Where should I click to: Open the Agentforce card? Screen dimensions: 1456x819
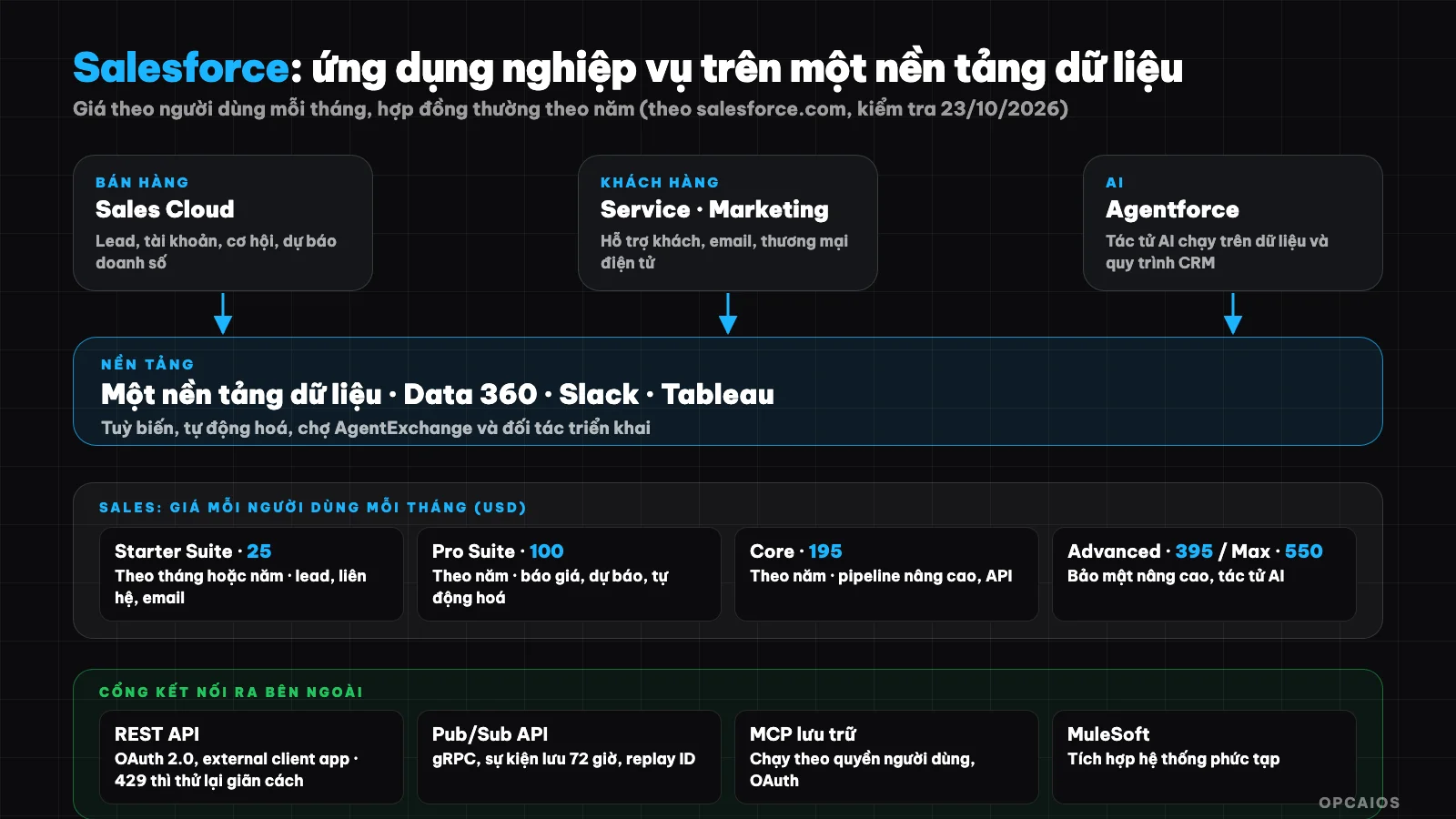point(1233,223)
